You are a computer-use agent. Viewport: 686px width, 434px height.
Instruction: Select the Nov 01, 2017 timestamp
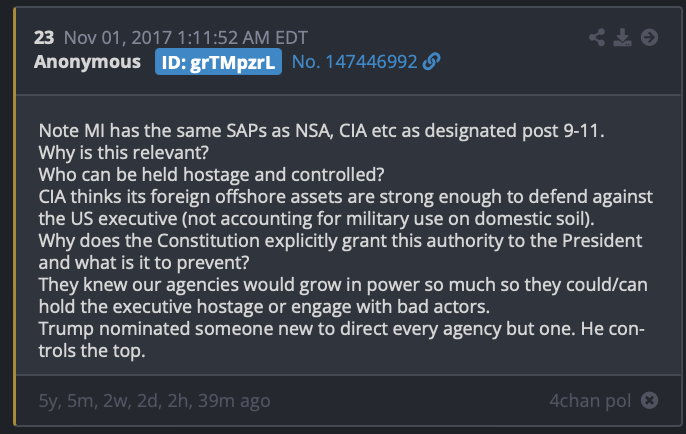click(x=186, y=38)
